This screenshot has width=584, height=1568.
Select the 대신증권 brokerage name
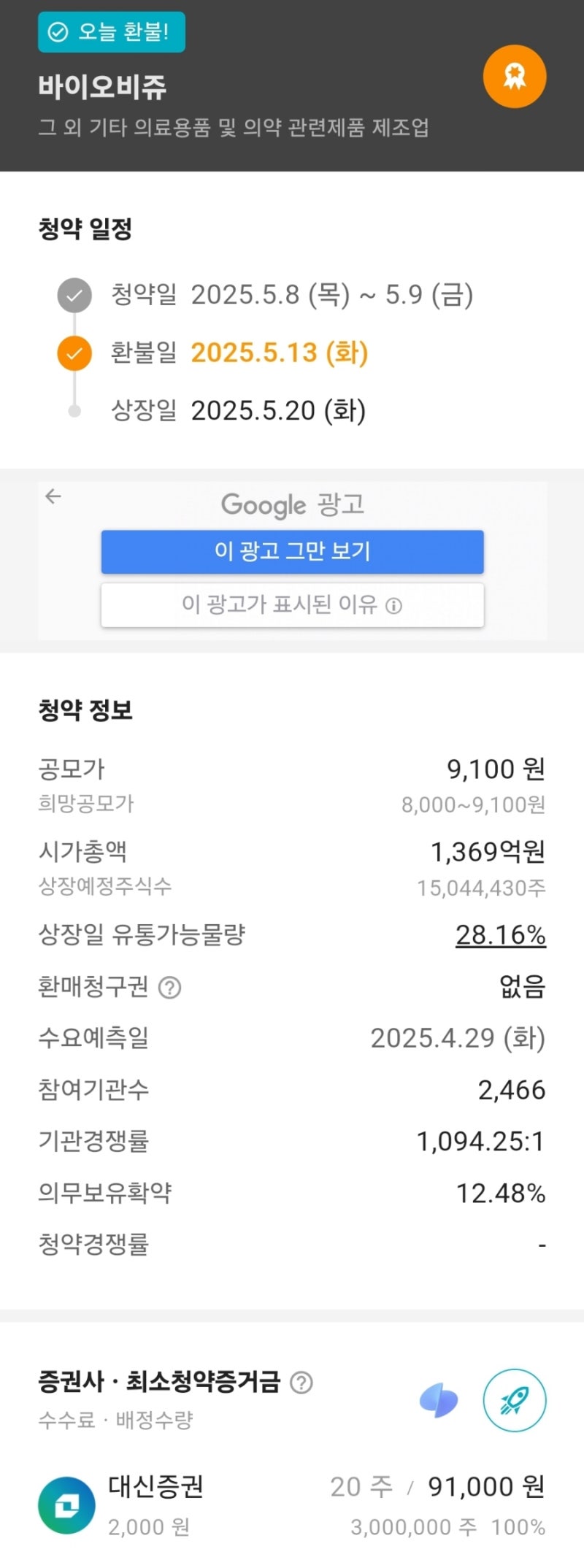point(156,1486)
